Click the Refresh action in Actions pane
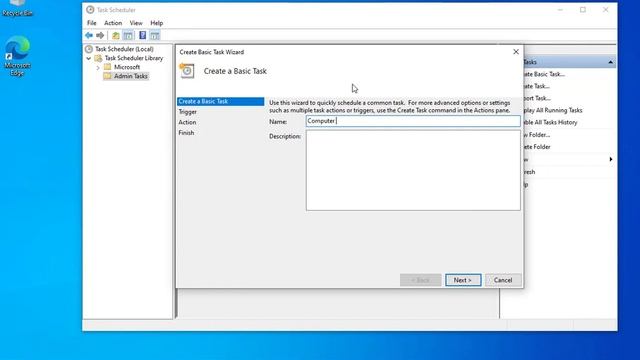640x360 pixels. 529,172
